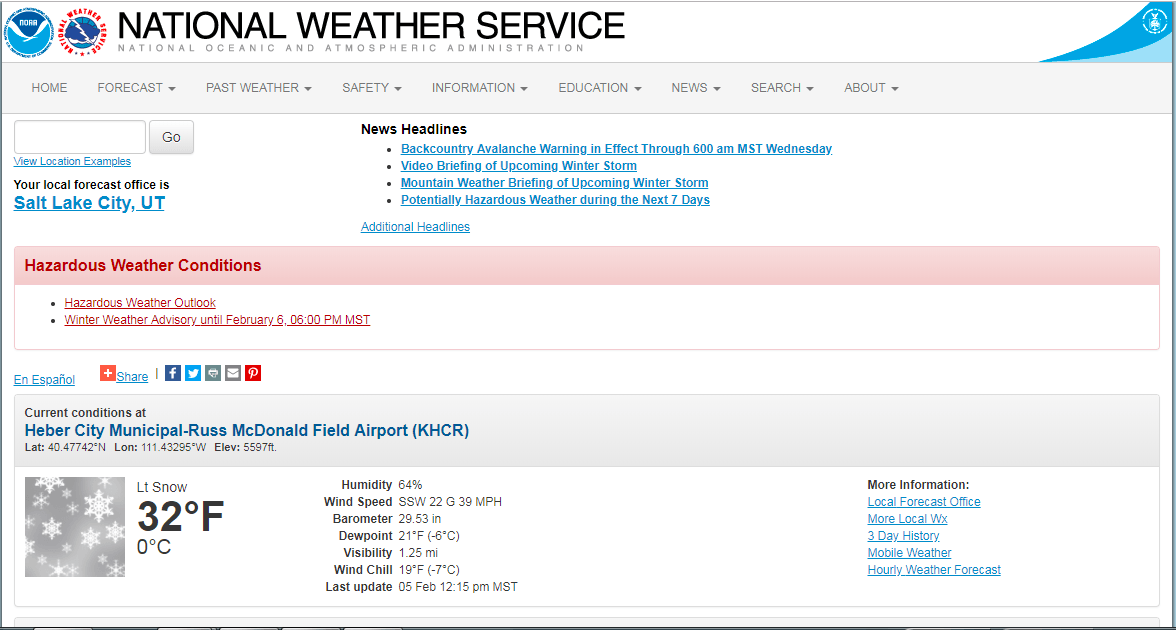1176x630 pixels.
Task: Pin page using Pinterest icon
Action: tap(253, 373)
